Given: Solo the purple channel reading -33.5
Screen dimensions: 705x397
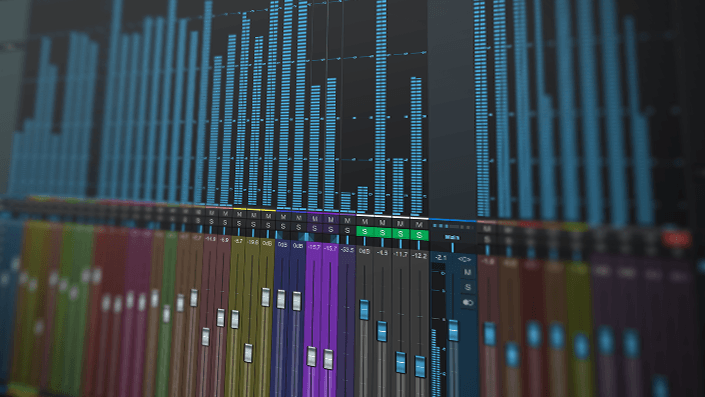Looking at the screenshot, I should tap(347, 230).
